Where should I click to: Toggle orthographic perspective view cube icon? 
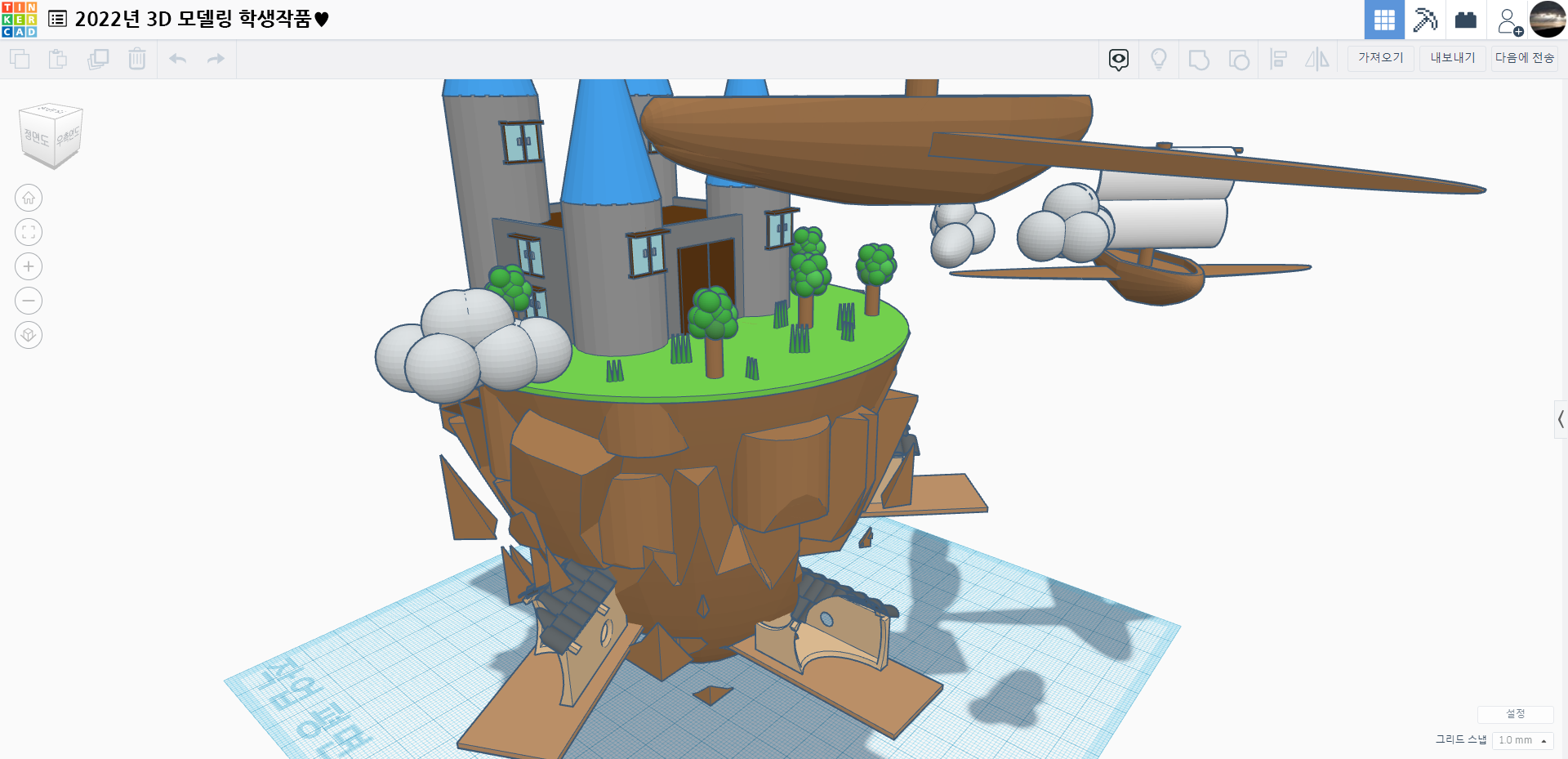point(29,335)
